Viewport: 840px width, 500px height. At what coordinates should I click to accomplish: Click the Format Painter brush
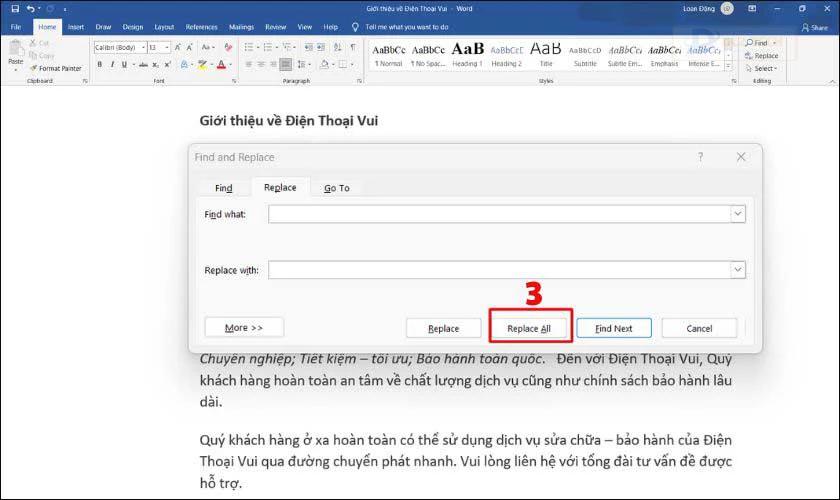pyautogui.click(x=34, y=68)
